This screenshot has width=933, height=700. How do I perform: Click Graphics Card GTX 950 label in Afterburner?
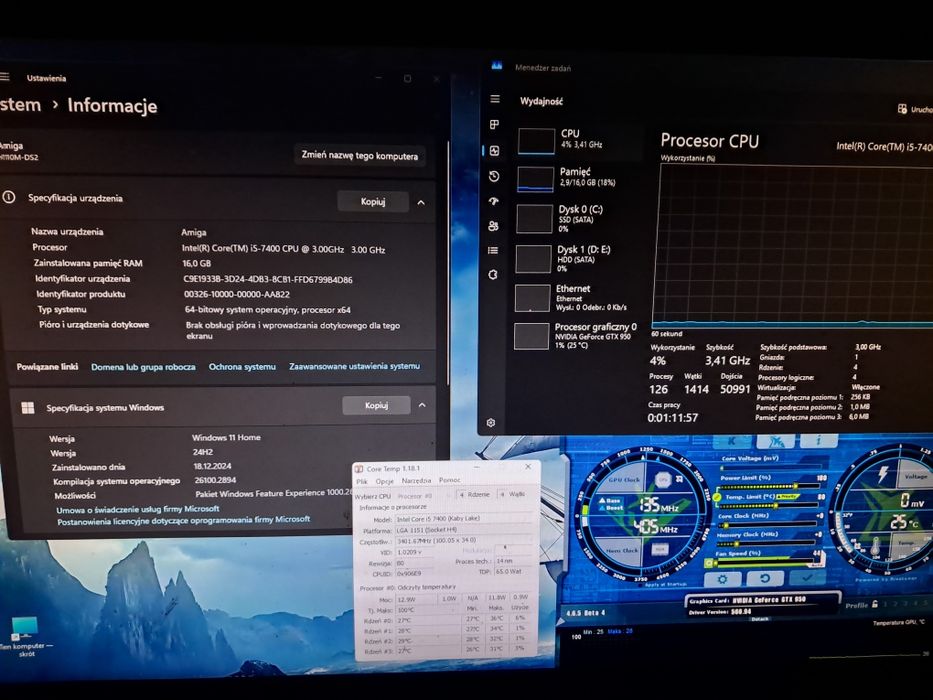747,600
